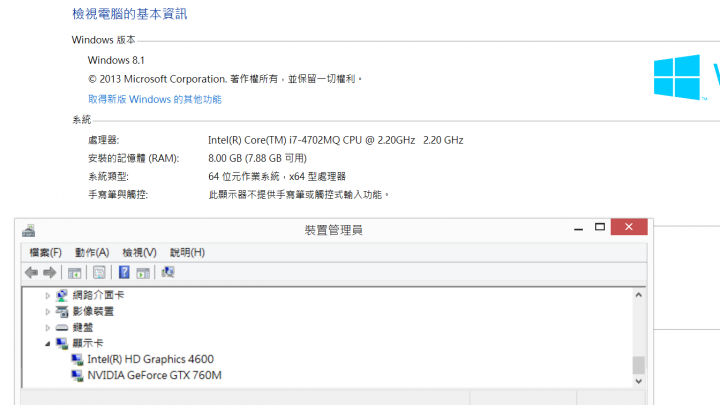
Task: Click the Intel(R) HD Graphics 4600 device icon
Action: click(x=77, y=359)
